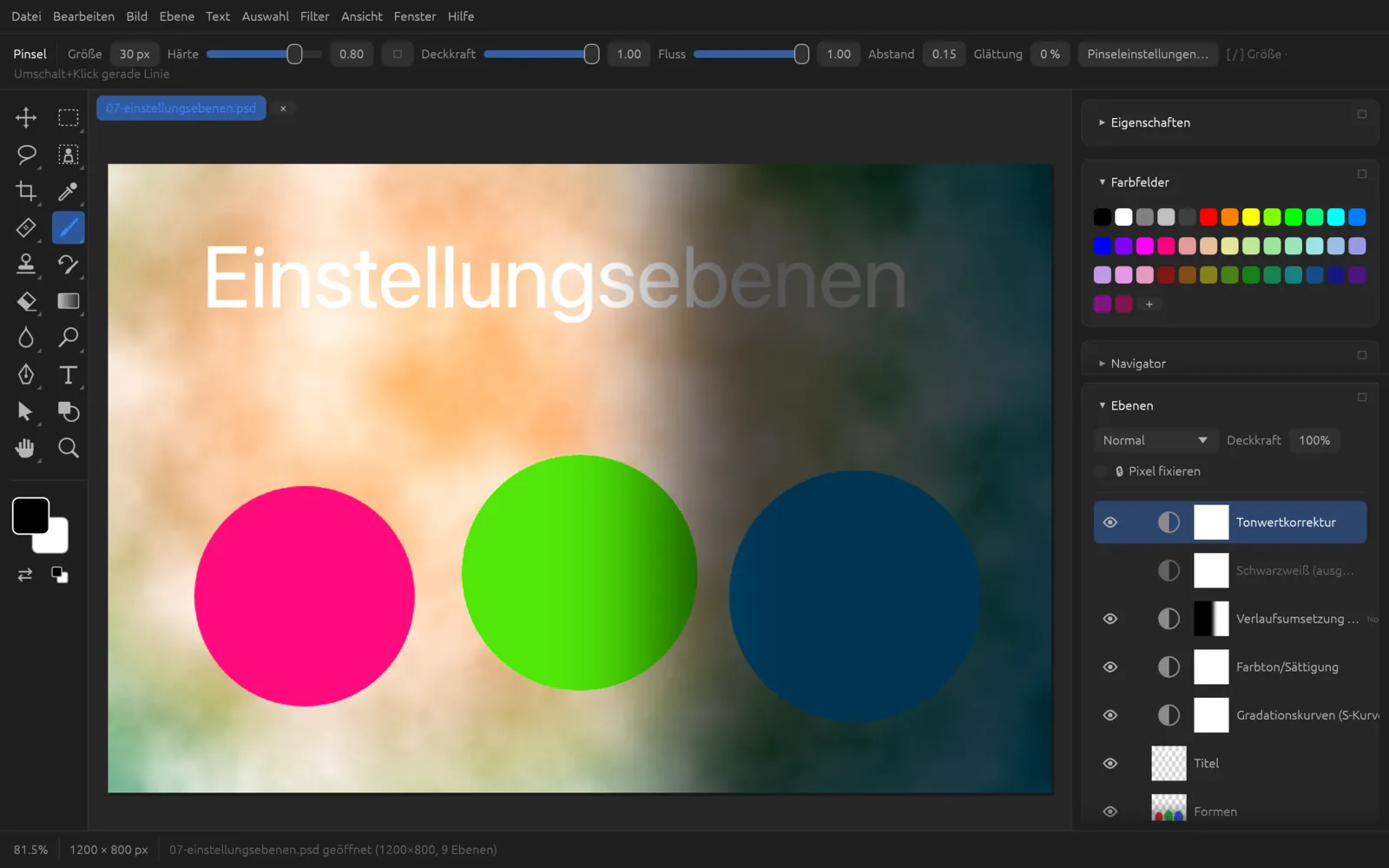Choose the Eyedropper tool
Image resolution: width=1389 pixels, height=868 pixels.
(68, 191)
